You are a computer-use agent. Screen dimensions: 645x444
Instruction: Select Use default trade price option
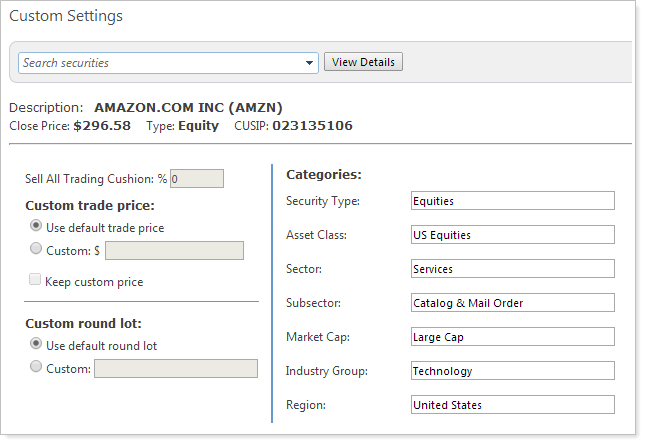click(x=37, y=227)
